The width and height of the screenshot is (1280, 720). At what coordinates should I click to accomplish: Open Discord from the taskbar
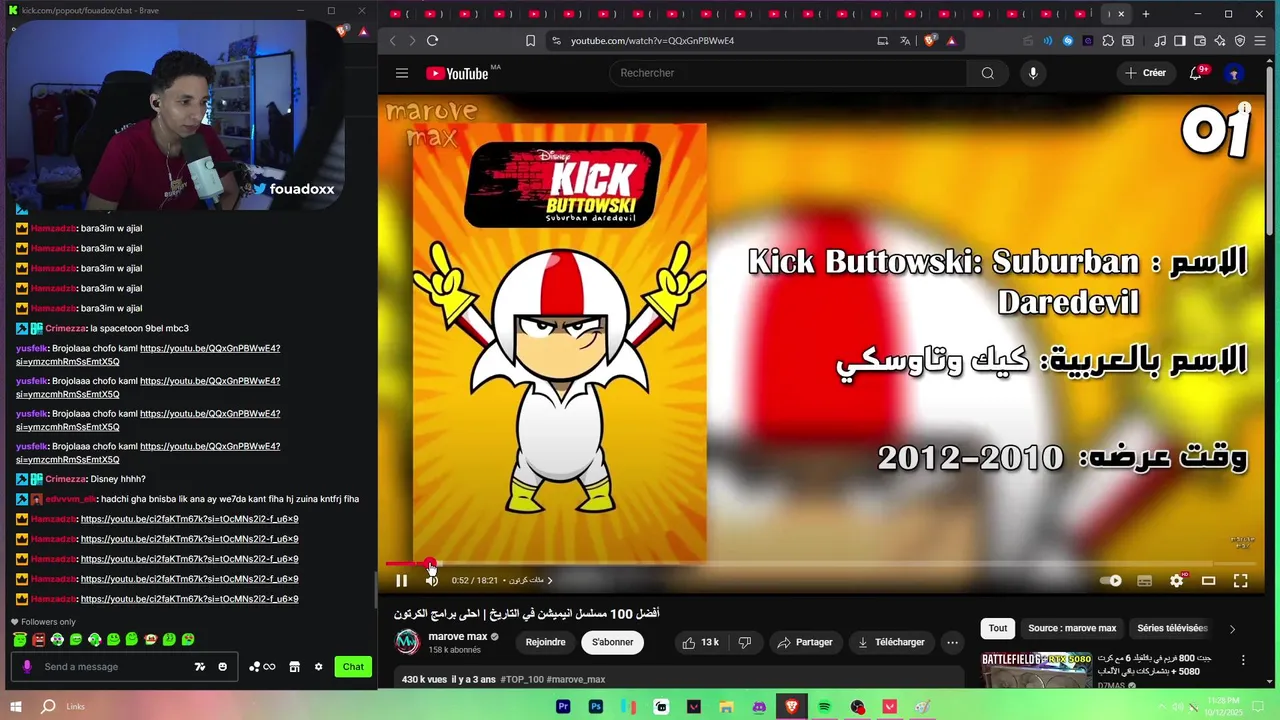point(759,707)
